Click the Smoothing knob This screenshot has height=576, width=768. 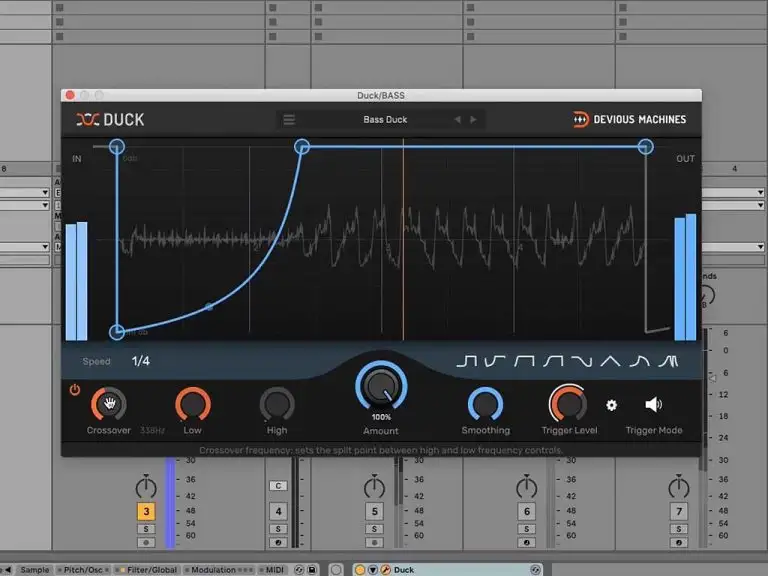tap(485, 405)
